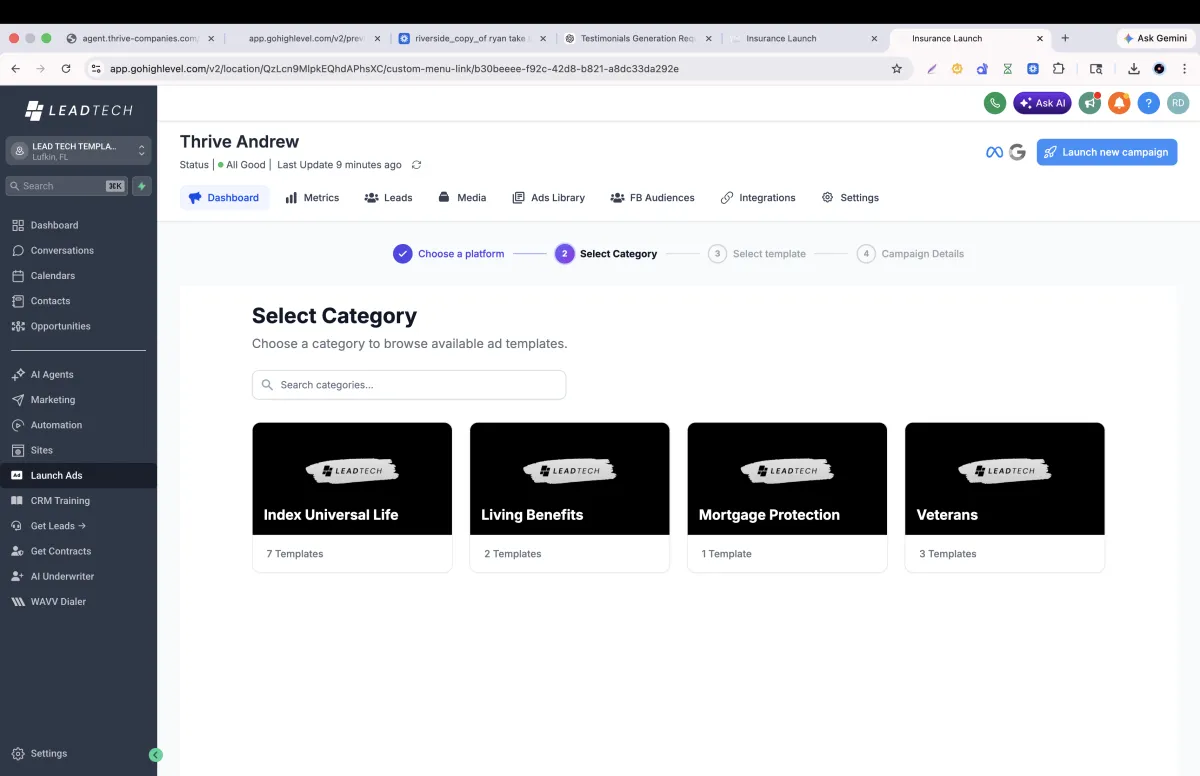Open the Ads Library tab
Viewport: 1200px width, 776px height.
(548, 198)
